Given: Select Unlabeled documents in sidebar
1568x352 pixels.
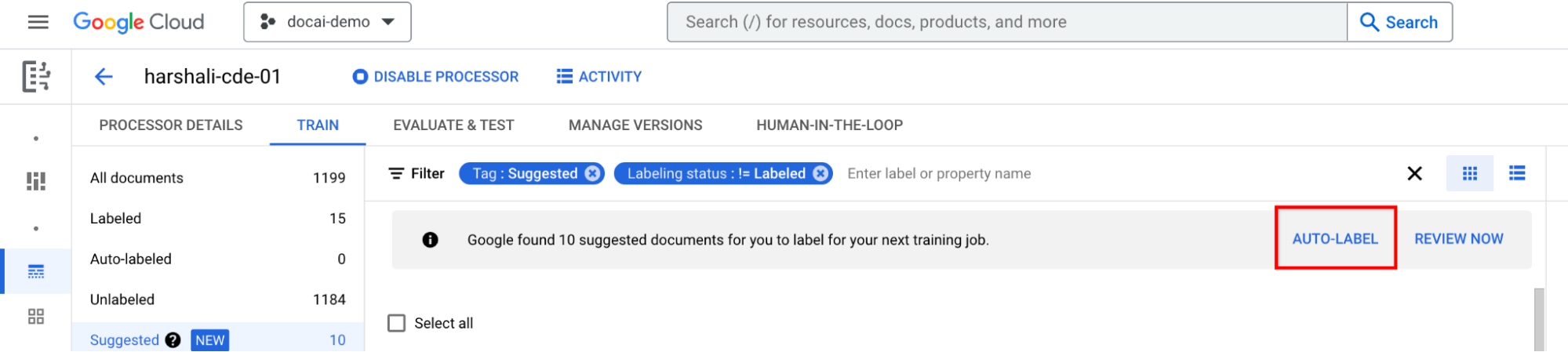Looking at the screenshot, I should pos(122,299).
